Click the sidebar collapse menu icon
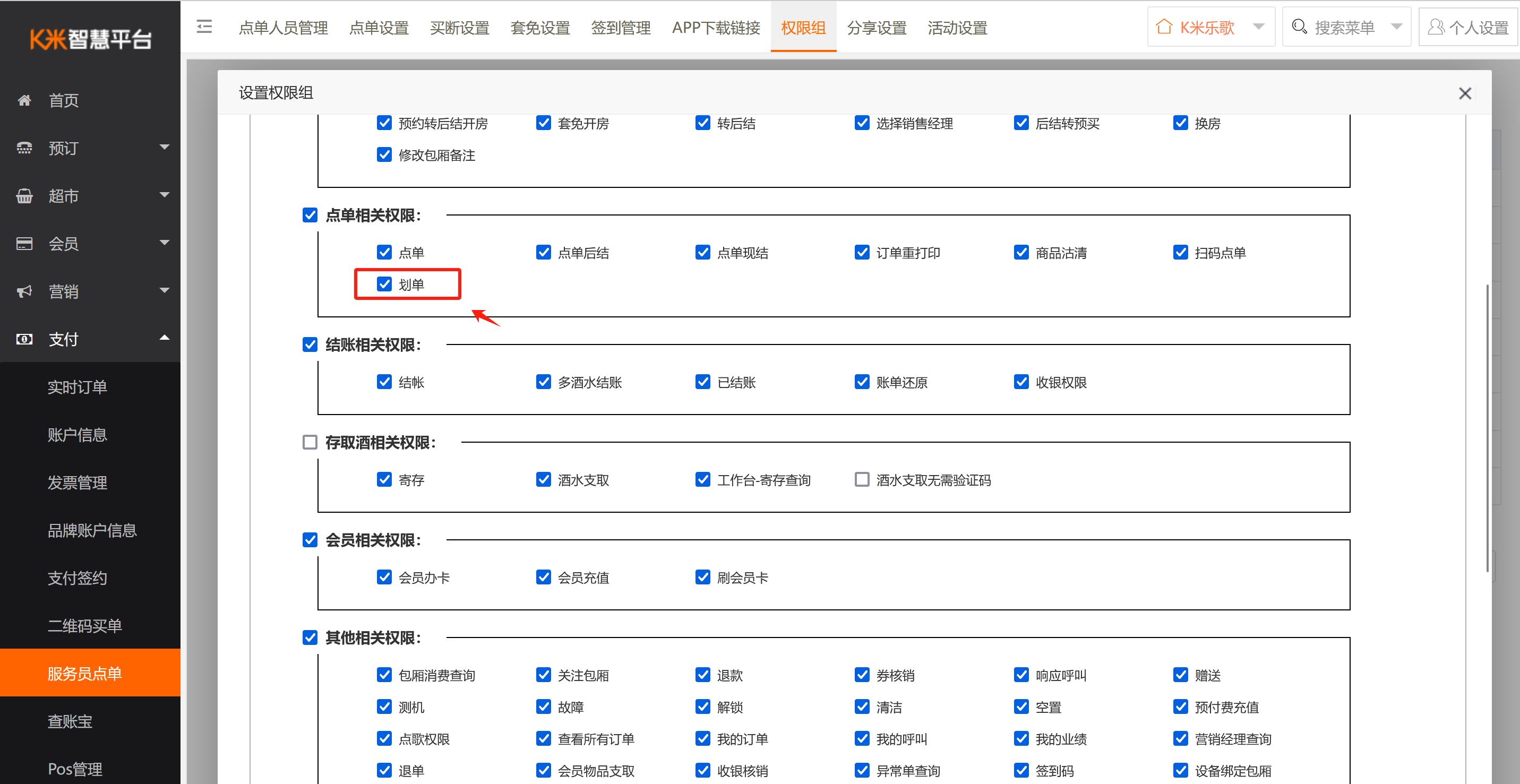 [204, 27]
